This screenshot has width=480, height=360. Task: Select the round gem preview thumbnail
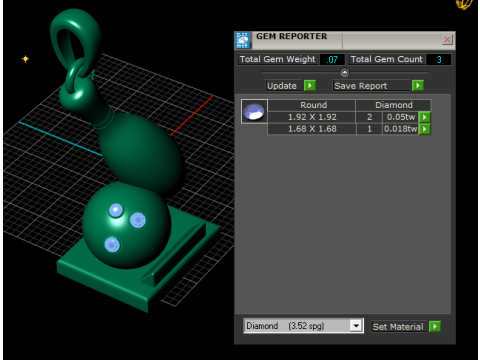pyautogui.click(x=254, y=112)
